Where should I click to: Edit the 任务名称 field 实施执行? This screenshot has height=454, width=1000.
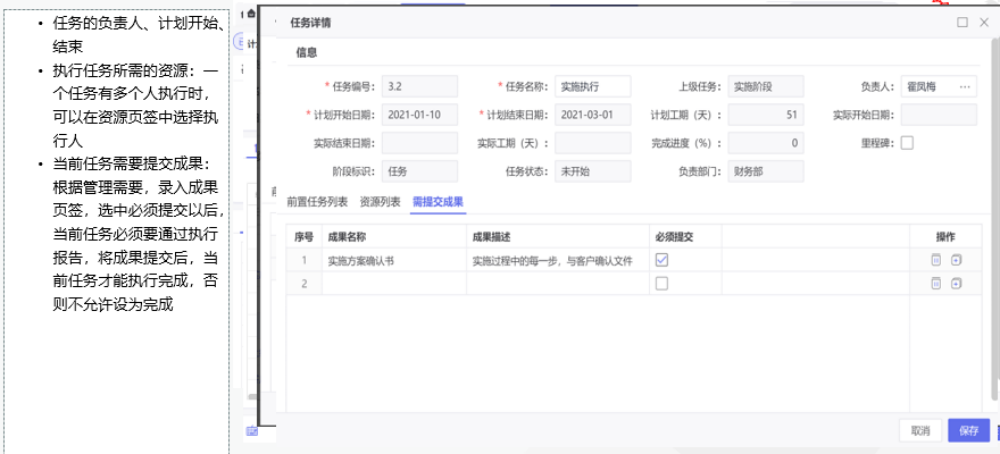pos(592,87)
